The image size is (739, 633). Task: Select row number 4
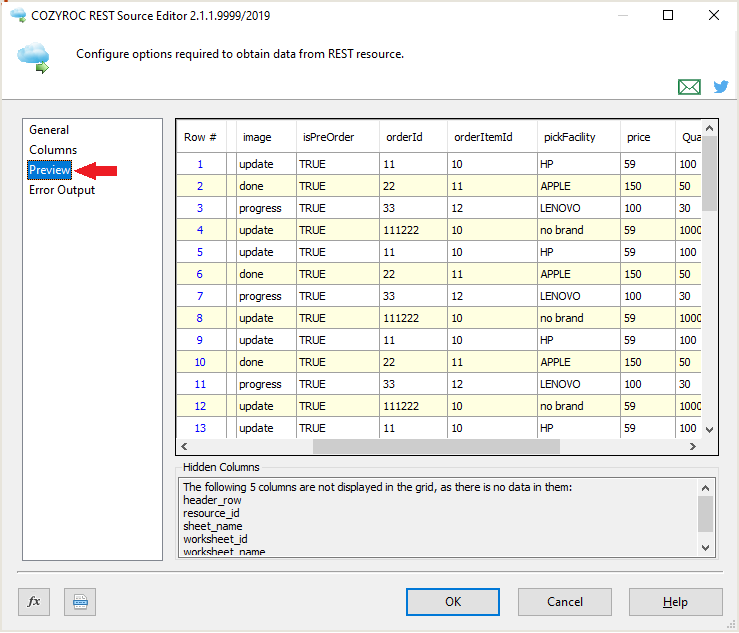(200, 230)
